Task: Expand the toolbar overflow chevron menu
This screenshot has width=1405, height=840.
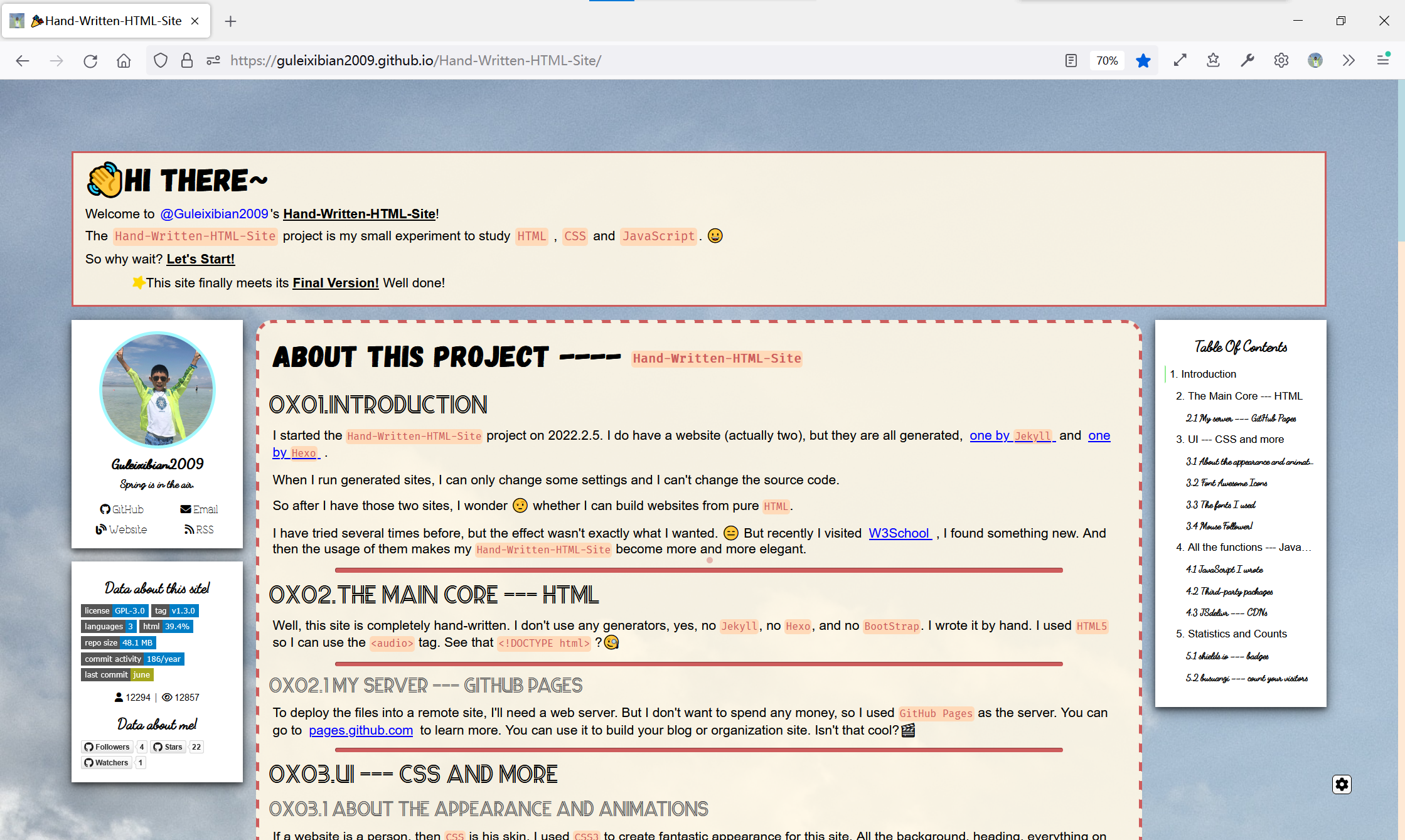Action: point(1349,60)
